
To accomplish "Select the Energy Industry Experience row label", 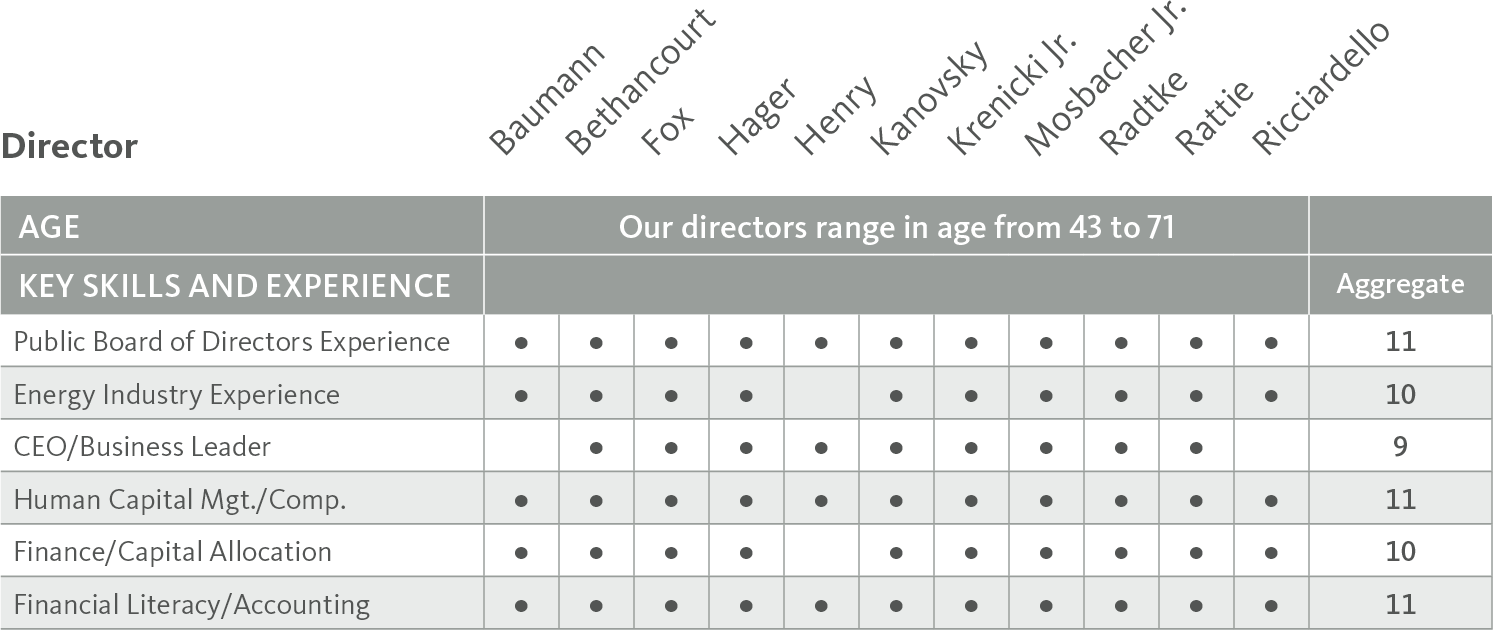I will pyautogui.click(x=177, y=395).
